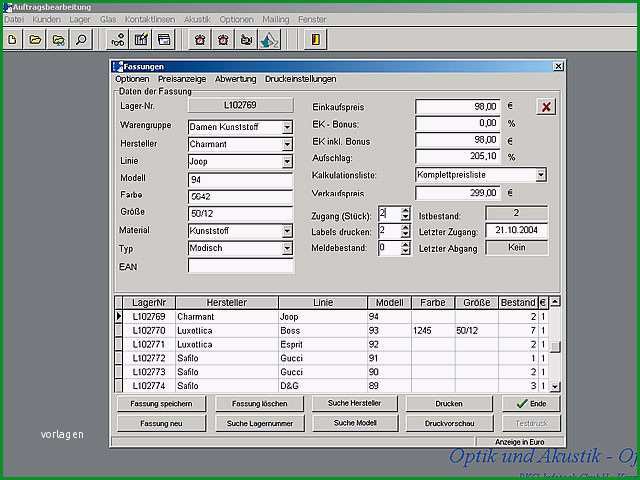Click into the empty EAN field
Image resolution: width=640 pixels, height=480 pixels.
[x=240, y=266]
